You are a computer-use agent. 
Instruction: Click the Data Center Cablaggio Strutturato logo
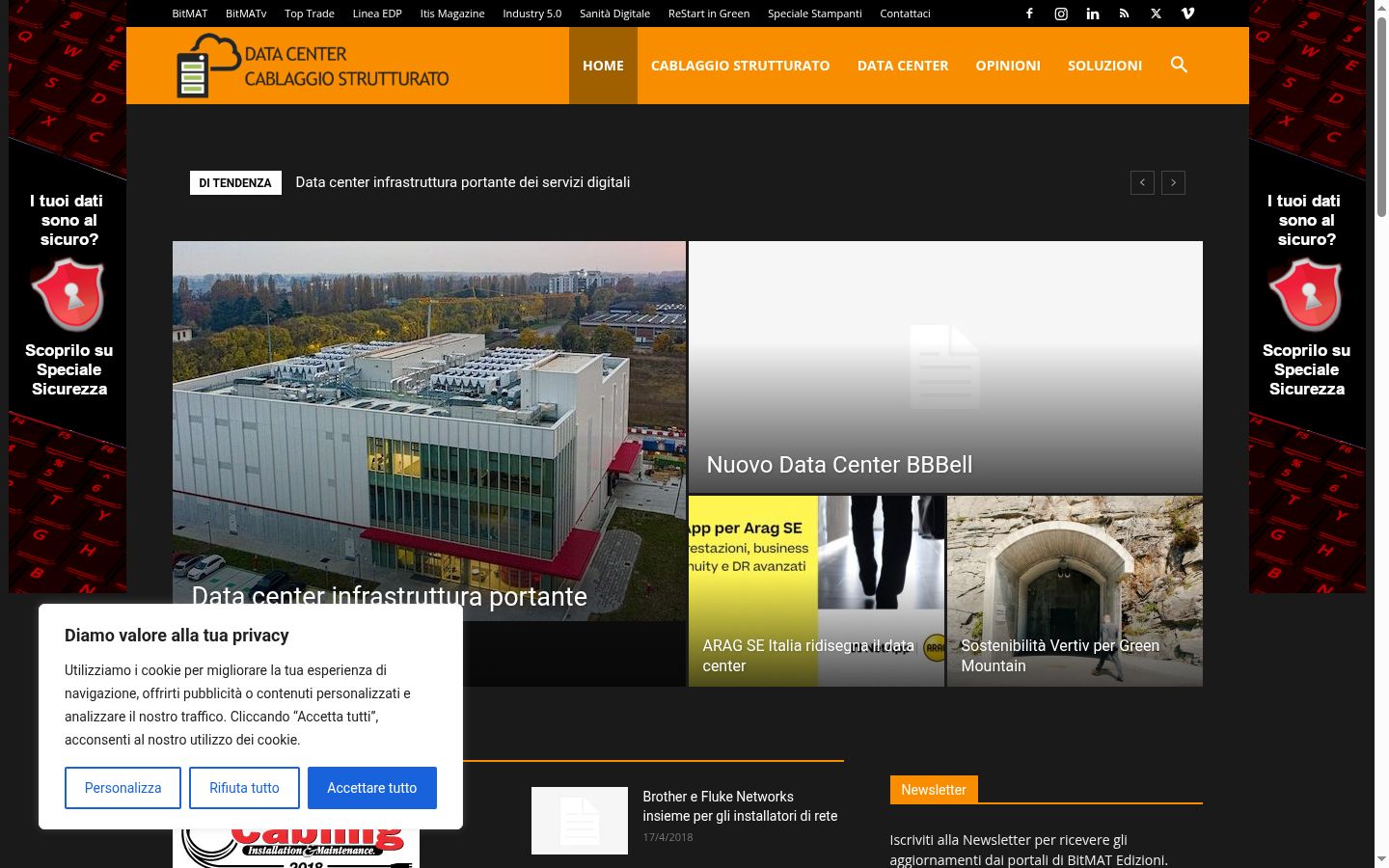coord(313,66)
